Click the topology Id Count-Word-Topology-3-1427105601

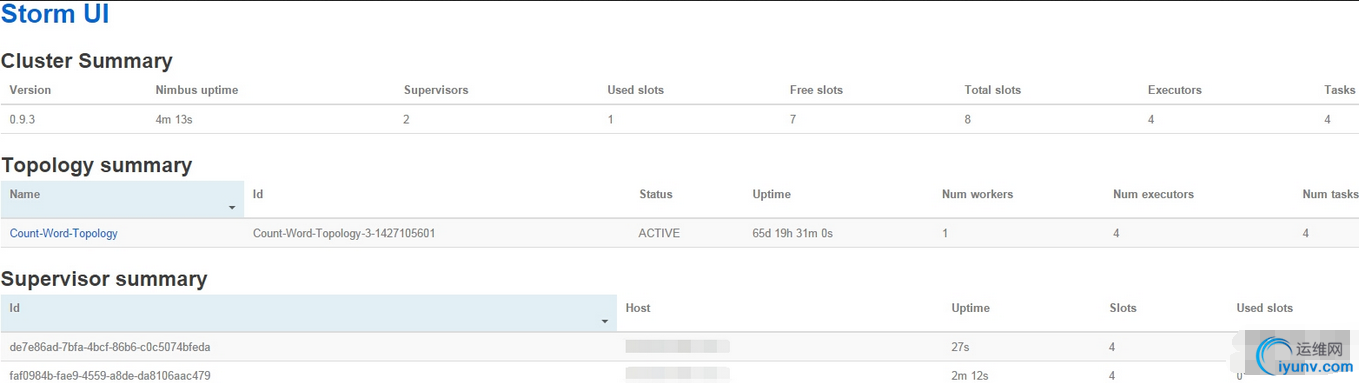click(x=344, y=233)
